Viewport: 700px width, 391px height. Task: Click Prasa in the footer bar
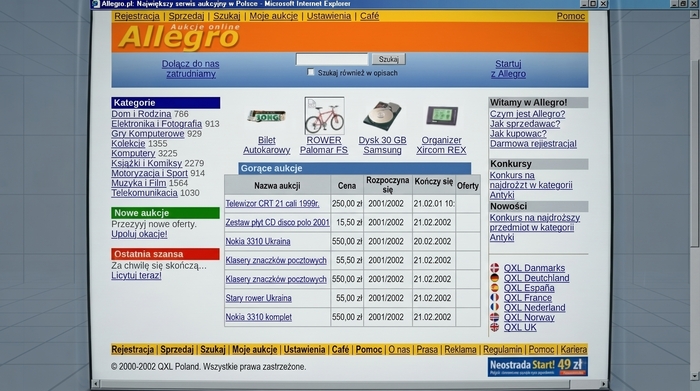pyautogui.click(x=427, y=349)
